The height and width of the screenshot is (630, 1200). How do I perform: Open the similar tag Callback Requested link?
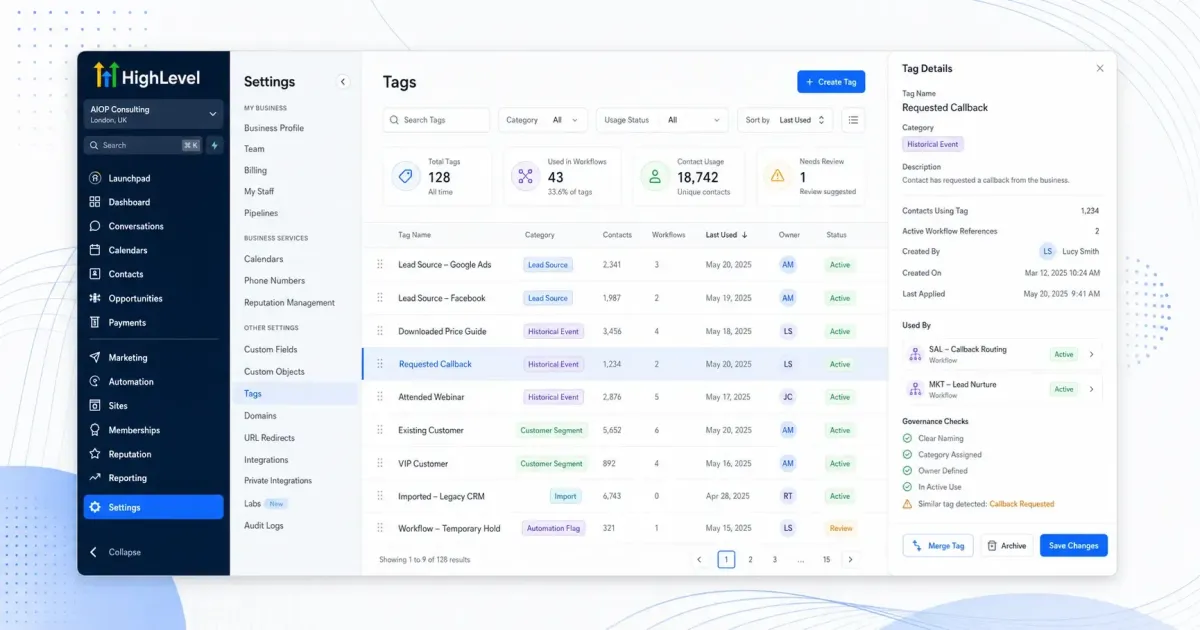1022,504
